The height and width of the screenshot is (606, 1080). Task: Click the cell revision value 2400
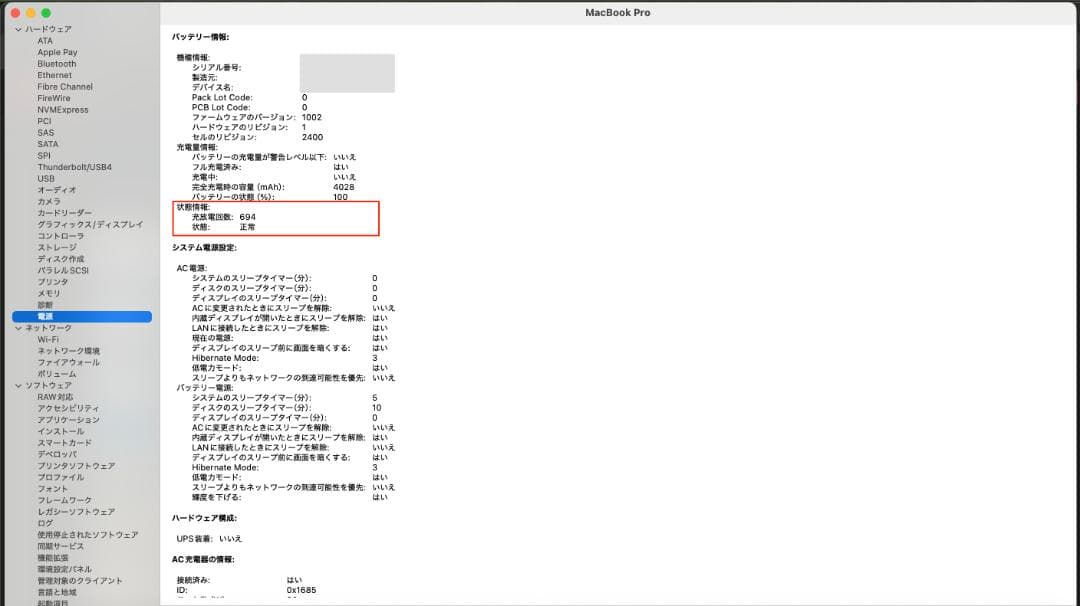pyautogui.click(x=312, y=138)
